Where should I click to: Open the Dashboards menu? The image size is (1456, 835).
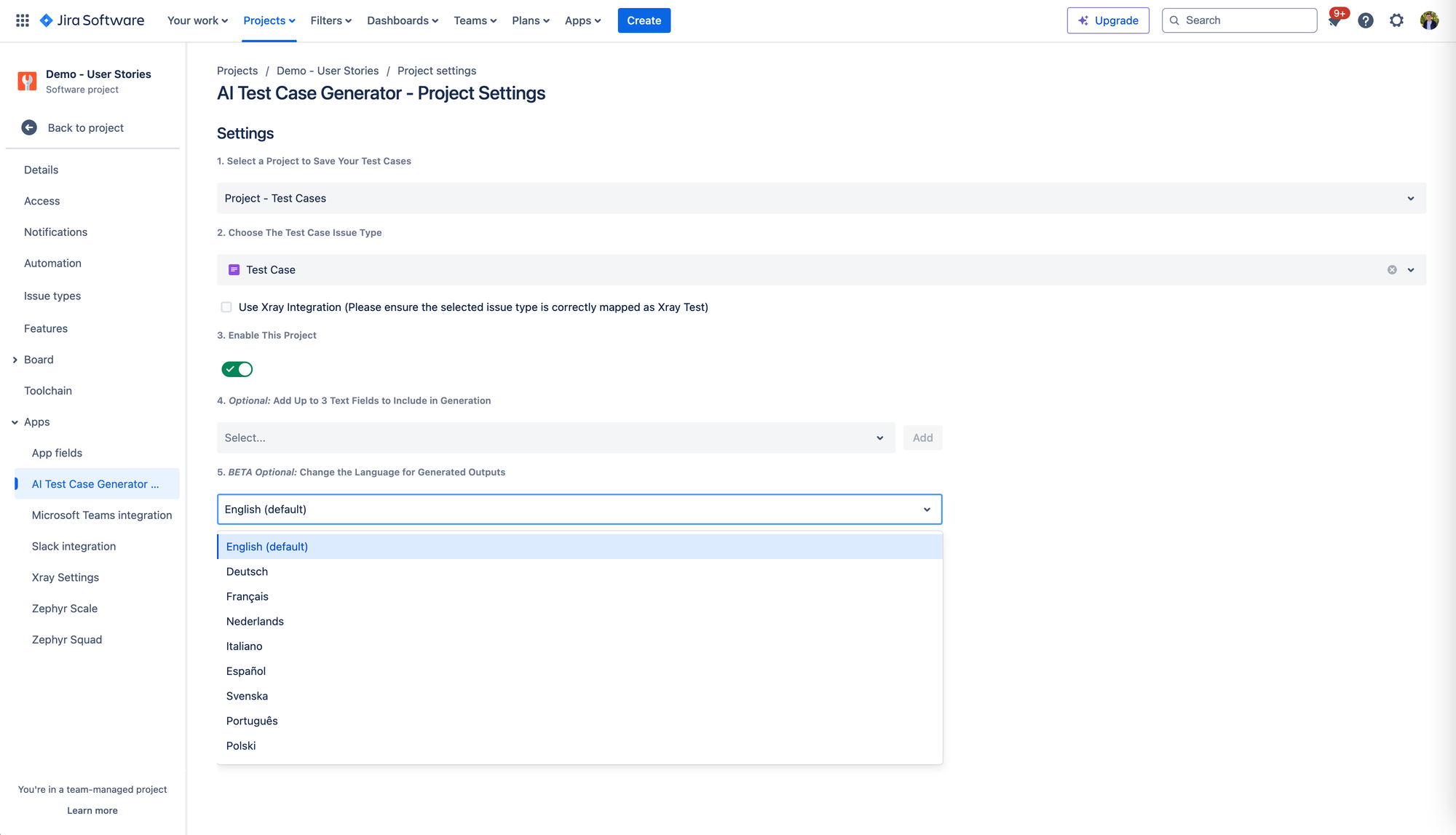click(x=402, y=20)
